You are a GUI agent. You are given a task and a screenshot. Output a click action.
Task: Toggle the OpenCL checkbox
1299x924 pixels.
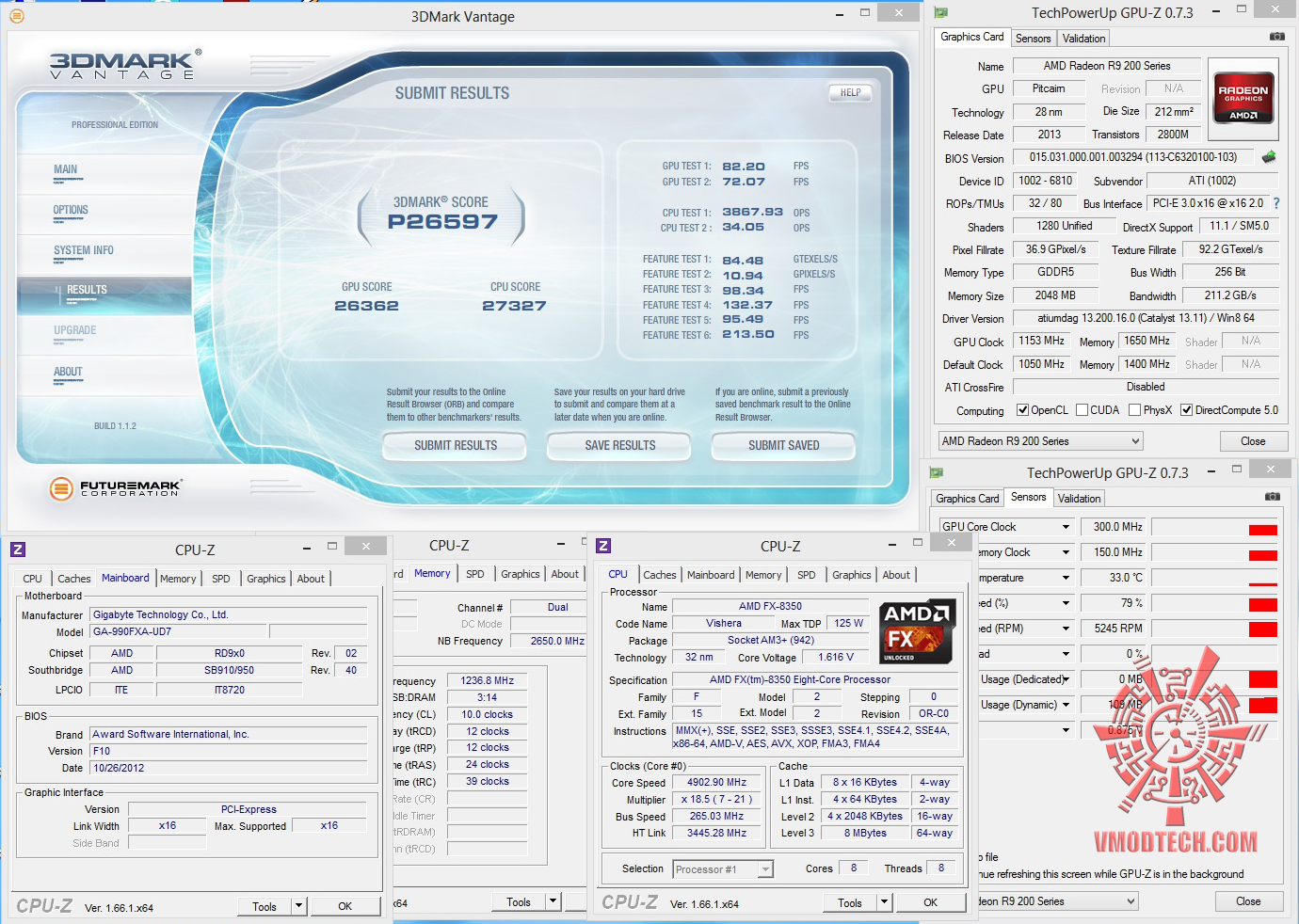pos(1022,410)
